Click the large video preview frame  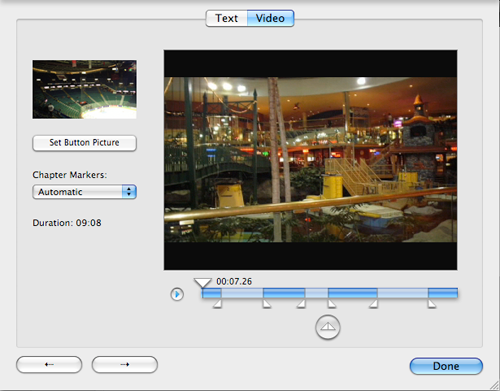[310, 160]
